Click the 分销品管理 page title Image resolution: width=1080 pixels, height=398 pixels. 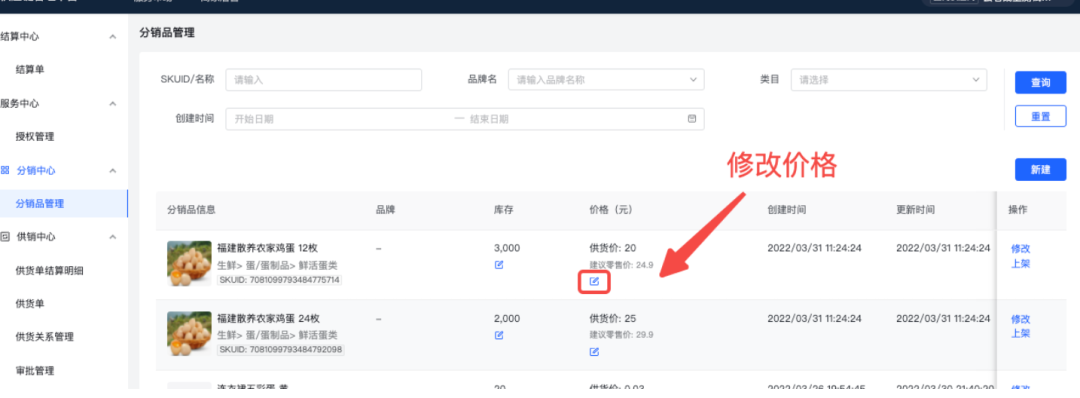(x=167, y=32)
